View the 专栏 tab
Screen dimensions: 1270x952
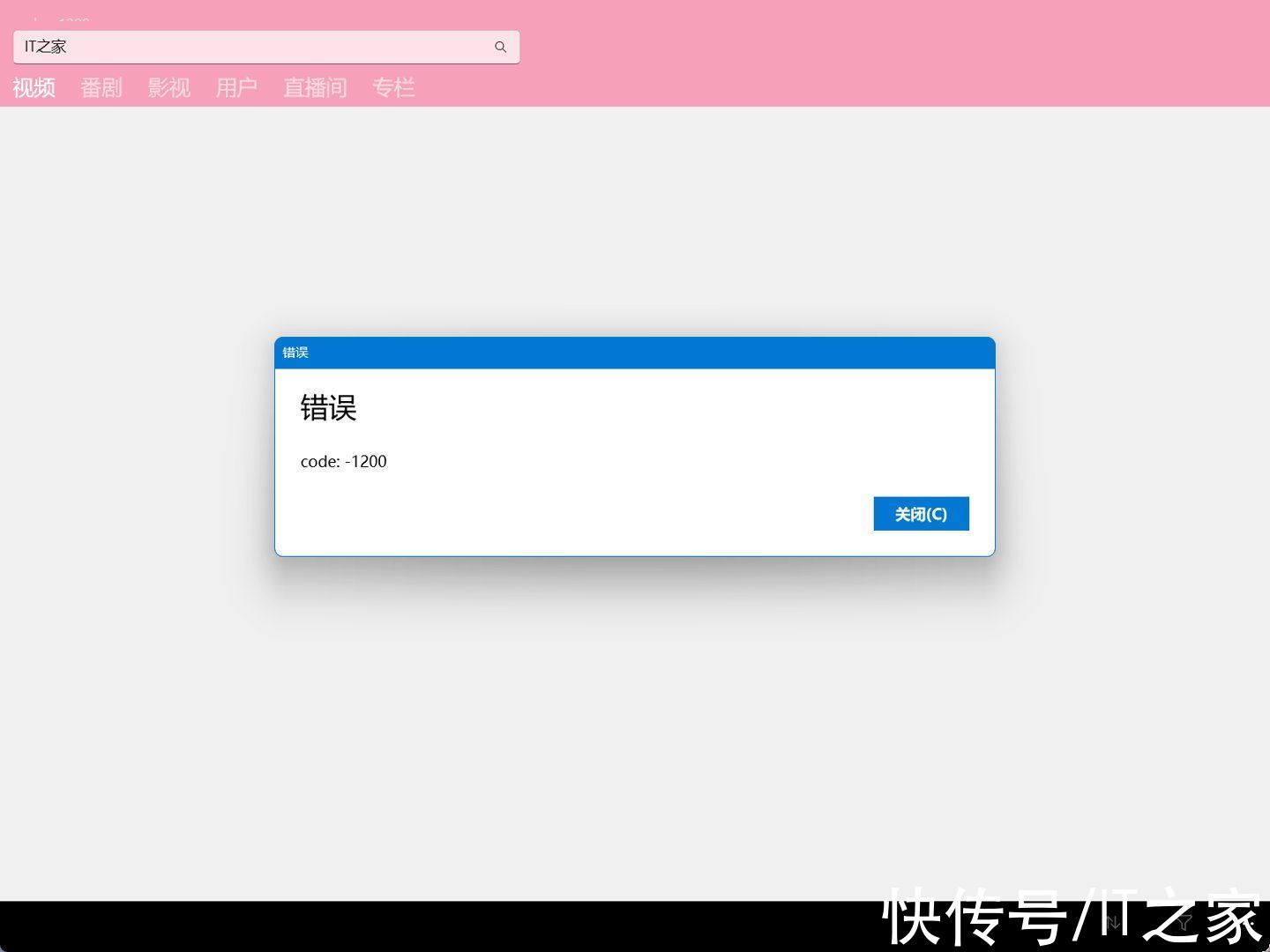393,87
